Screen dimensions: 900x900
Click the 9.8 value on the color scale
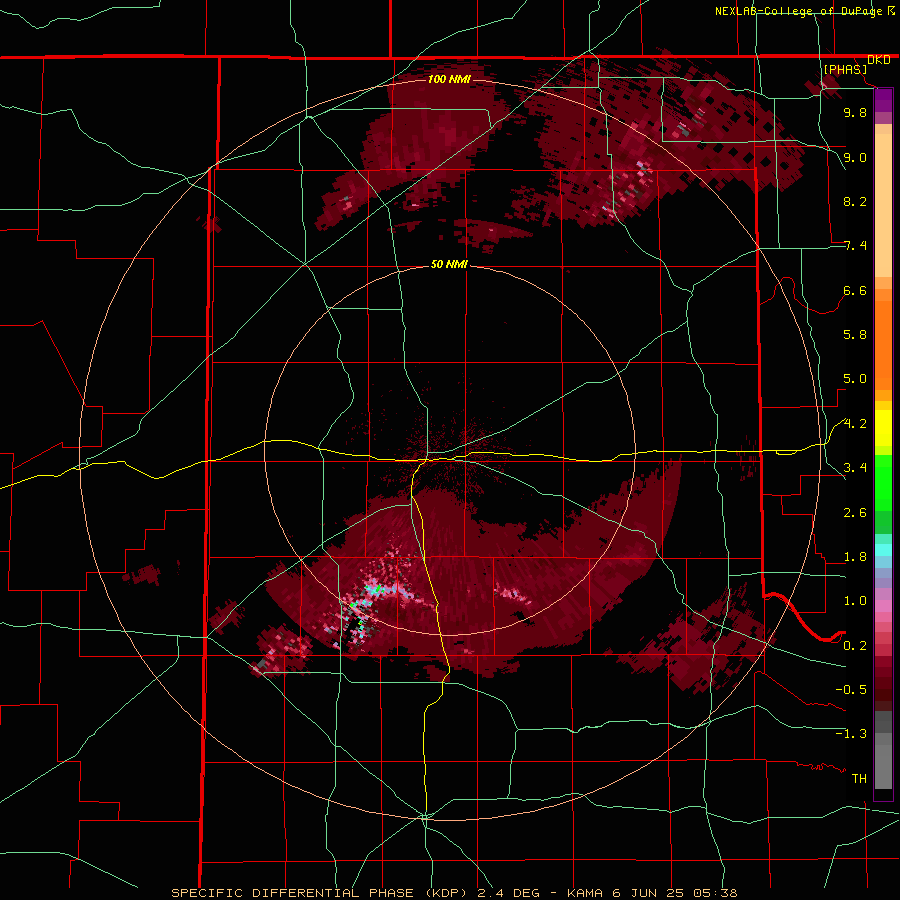point(855,112)
